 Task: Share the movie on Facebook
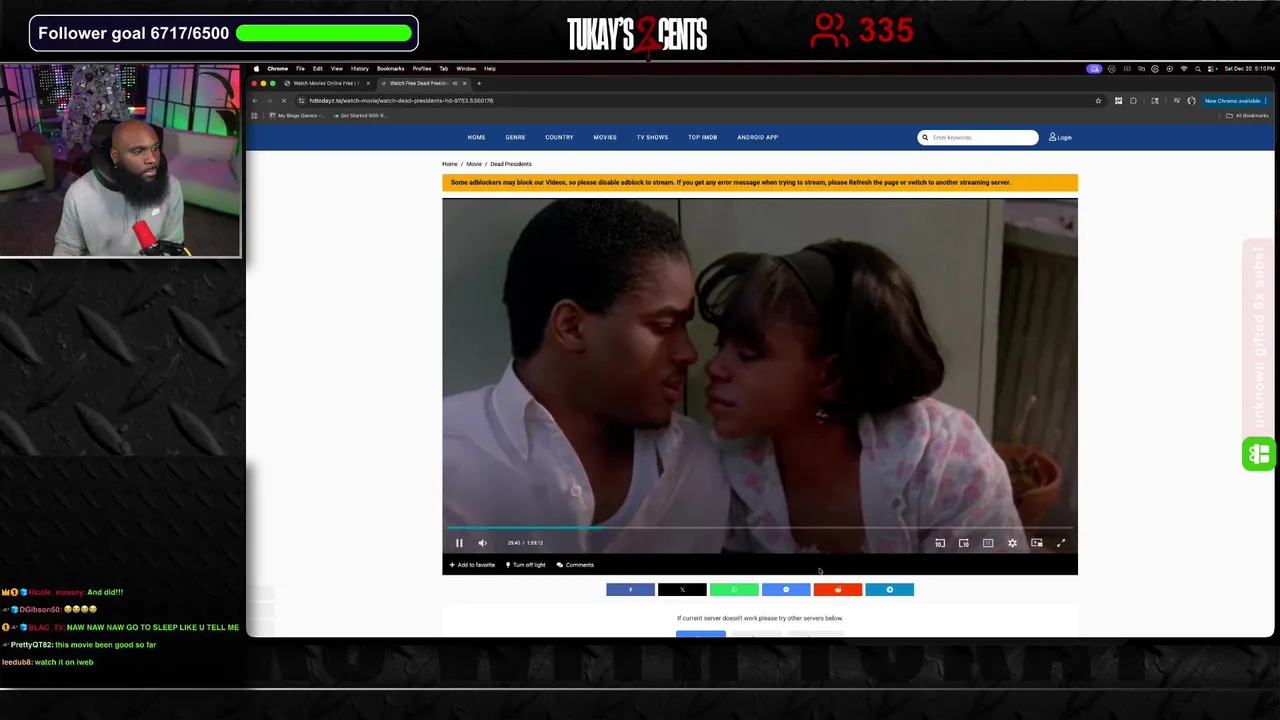point(630,590)
